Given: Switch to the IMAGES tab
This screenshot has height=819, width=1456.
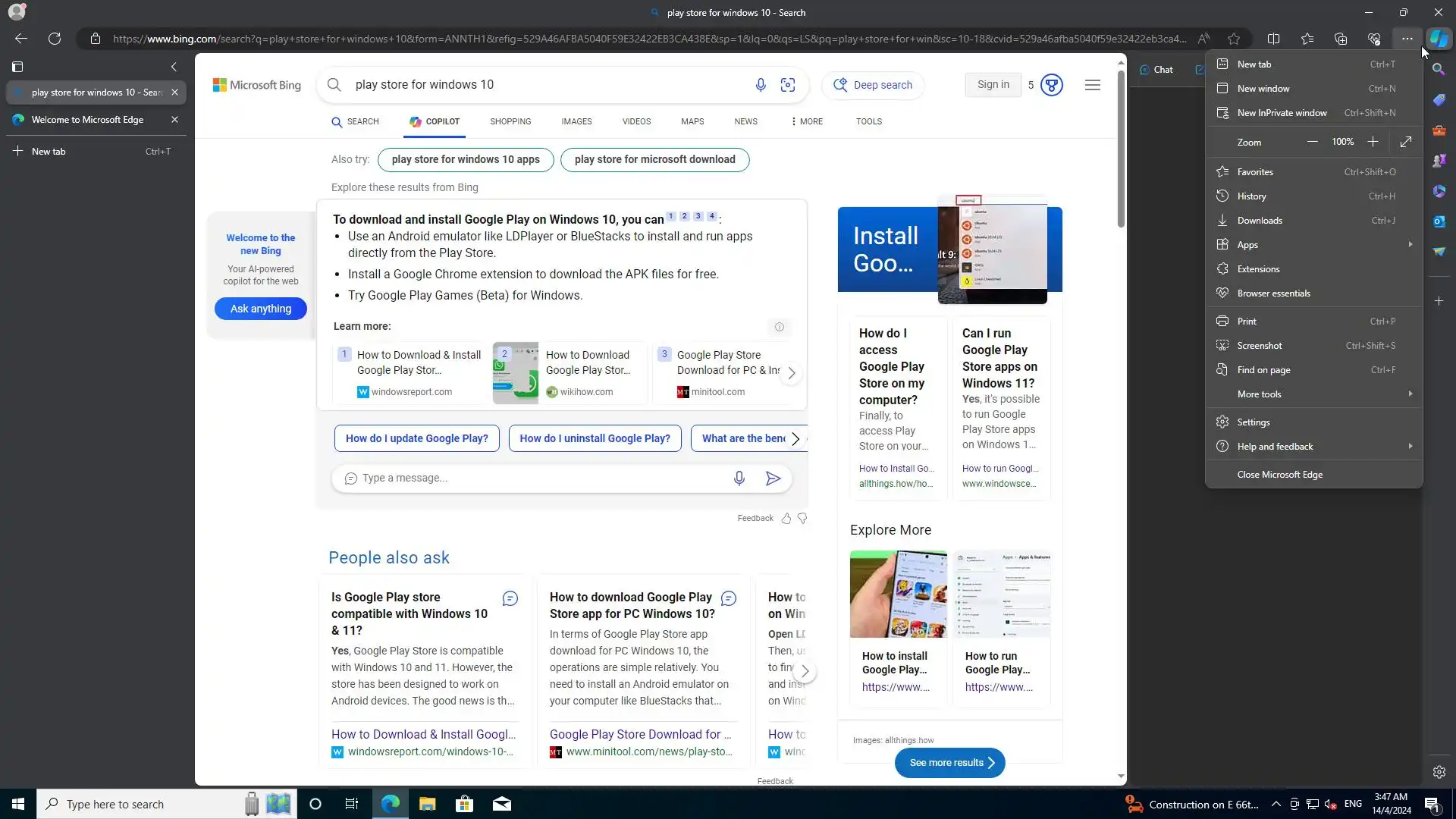Looking at the screenshot, I should (576, 121).
